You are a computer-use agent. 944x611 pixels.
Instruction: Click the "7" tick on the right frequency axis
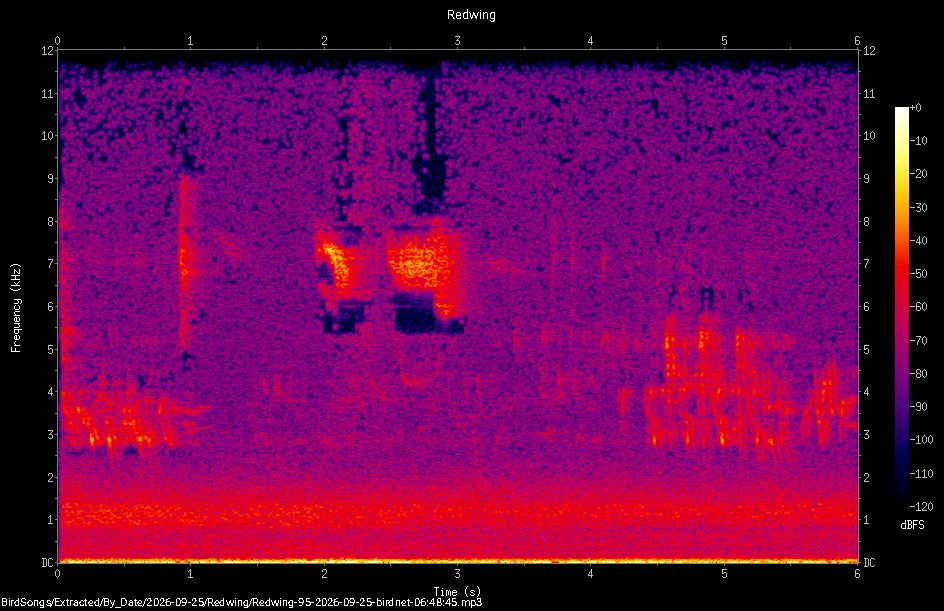pyautogui.click(x=866, y=264)
